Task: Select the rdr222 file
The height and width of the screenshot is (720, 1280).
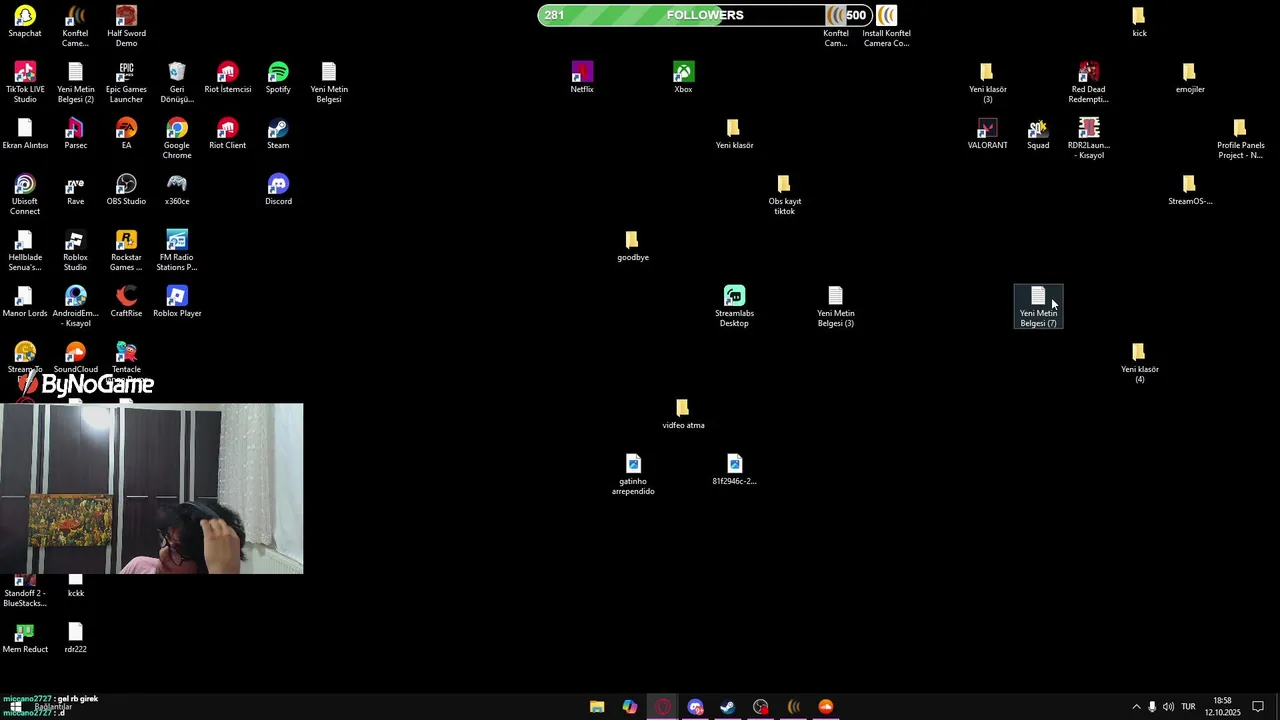Action: tap(75, 639)
